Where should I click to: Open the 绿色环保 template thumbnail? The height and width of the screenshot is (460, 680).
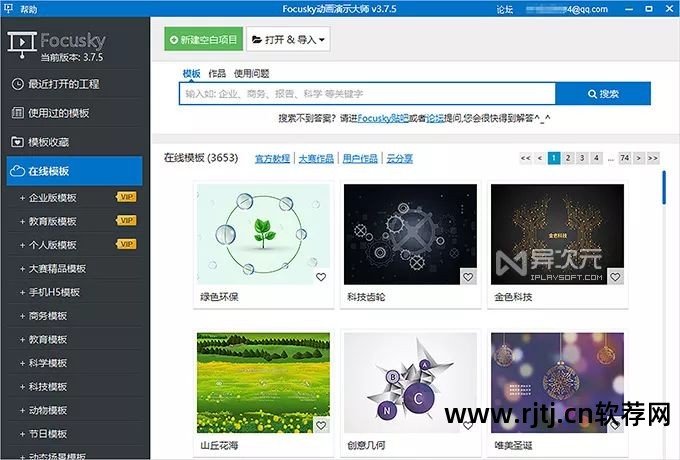click(x=263, y=235)
